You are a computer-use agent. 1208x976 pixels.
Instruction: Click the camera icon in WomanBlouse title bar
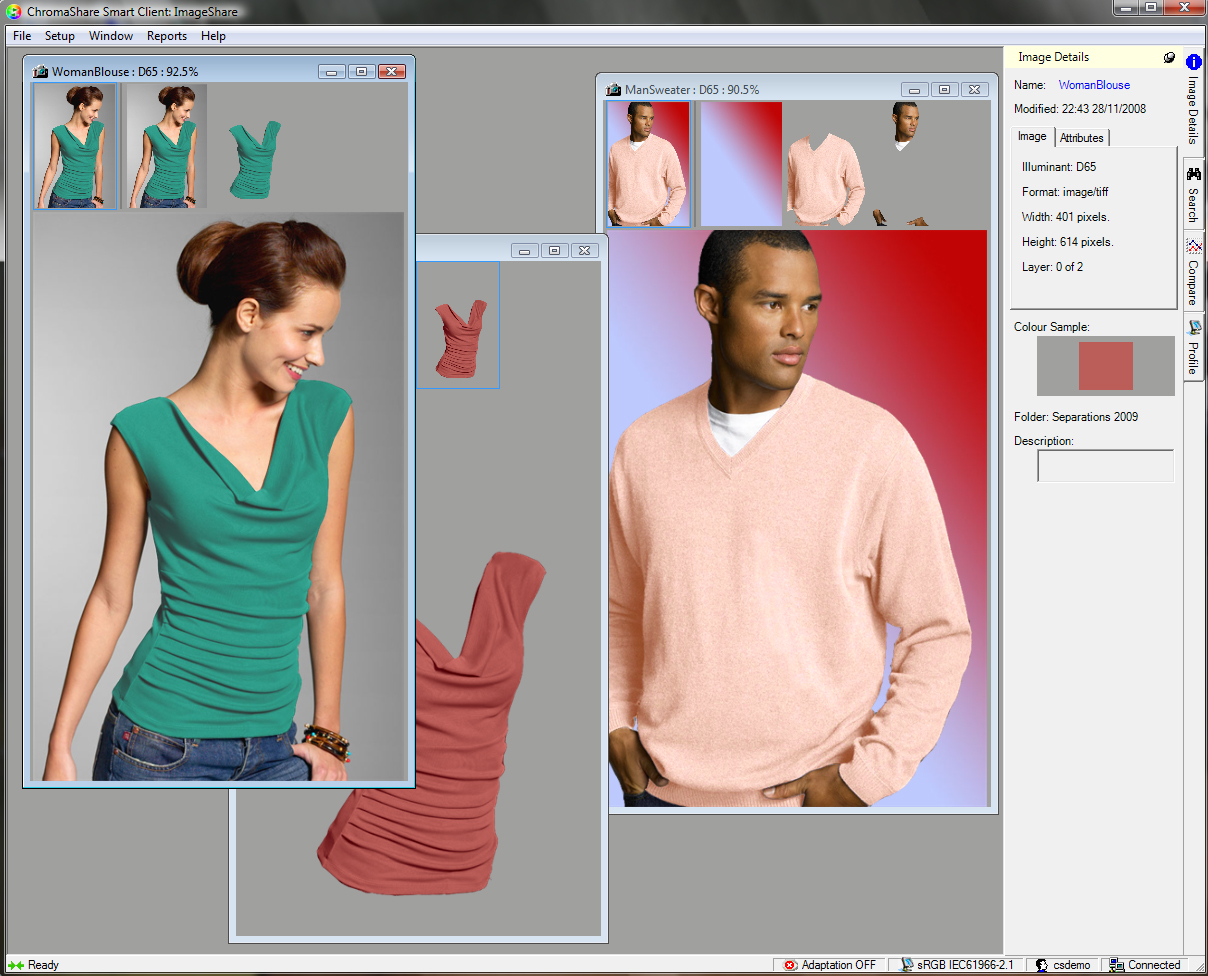(x=40, y=71)
